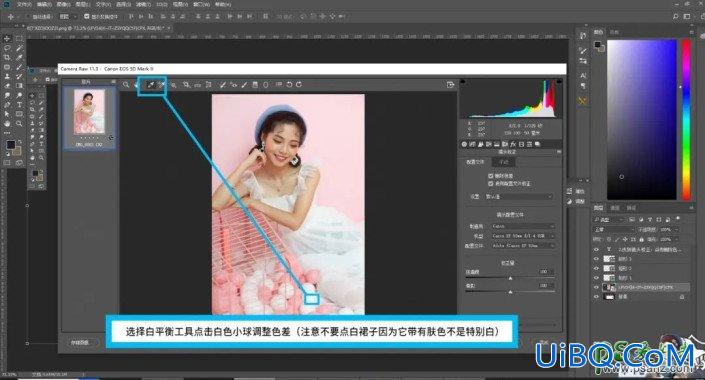Image resolution: width=705 pixels, height=380 pixels.
Task: Select the Adjustment Brush tool
Action: tap(245, 85)
